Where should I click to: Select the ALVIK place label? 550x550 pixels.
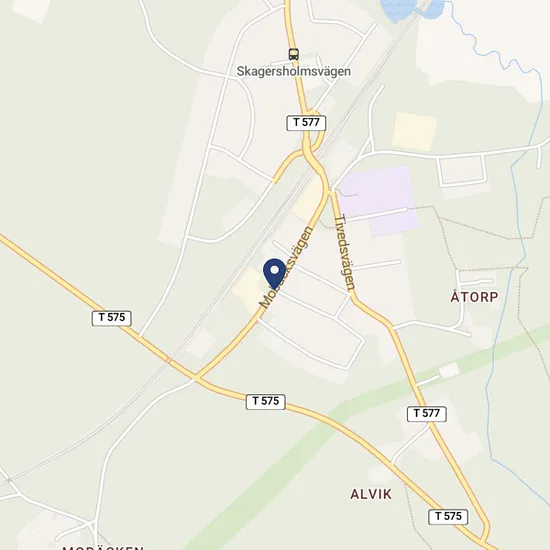click(x=371, y=494)
